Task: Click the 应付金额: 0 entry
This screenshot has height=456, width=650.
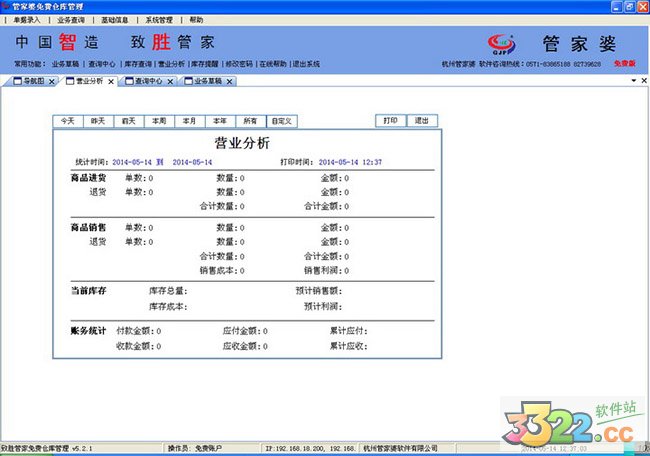Action: pyautogui.click(x=245, y=331)
